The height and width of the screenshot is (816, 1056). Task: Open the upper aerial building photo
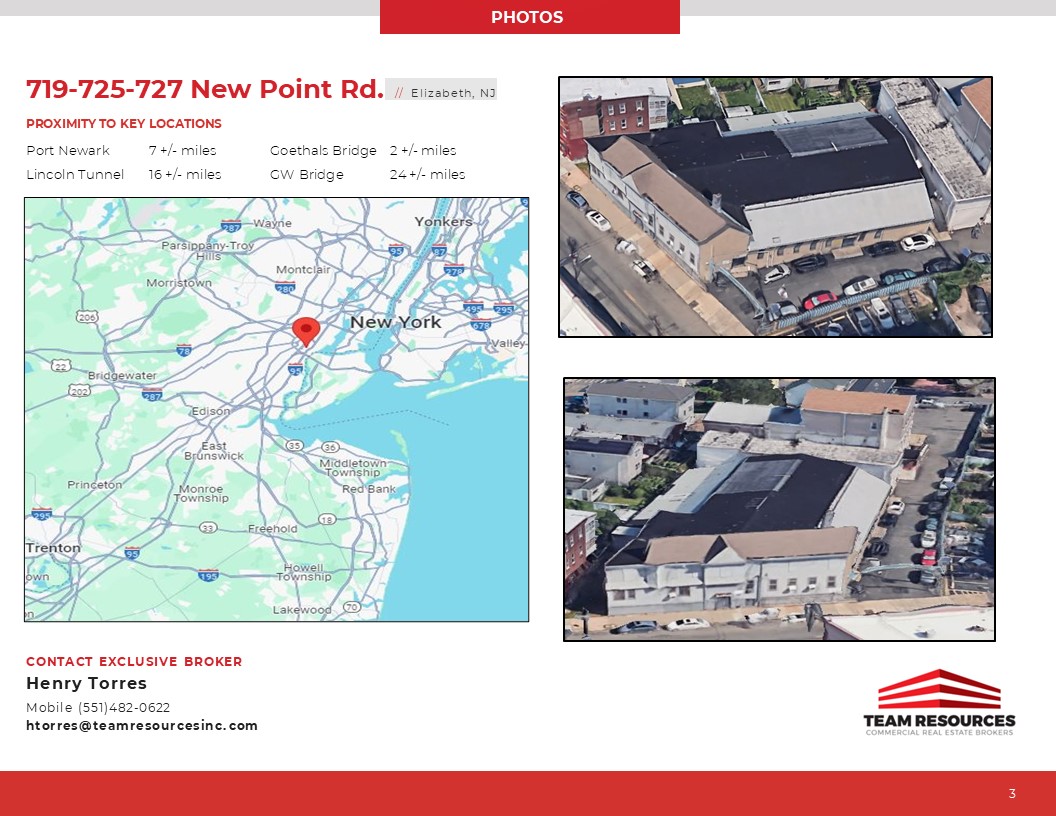click(775, 207)
